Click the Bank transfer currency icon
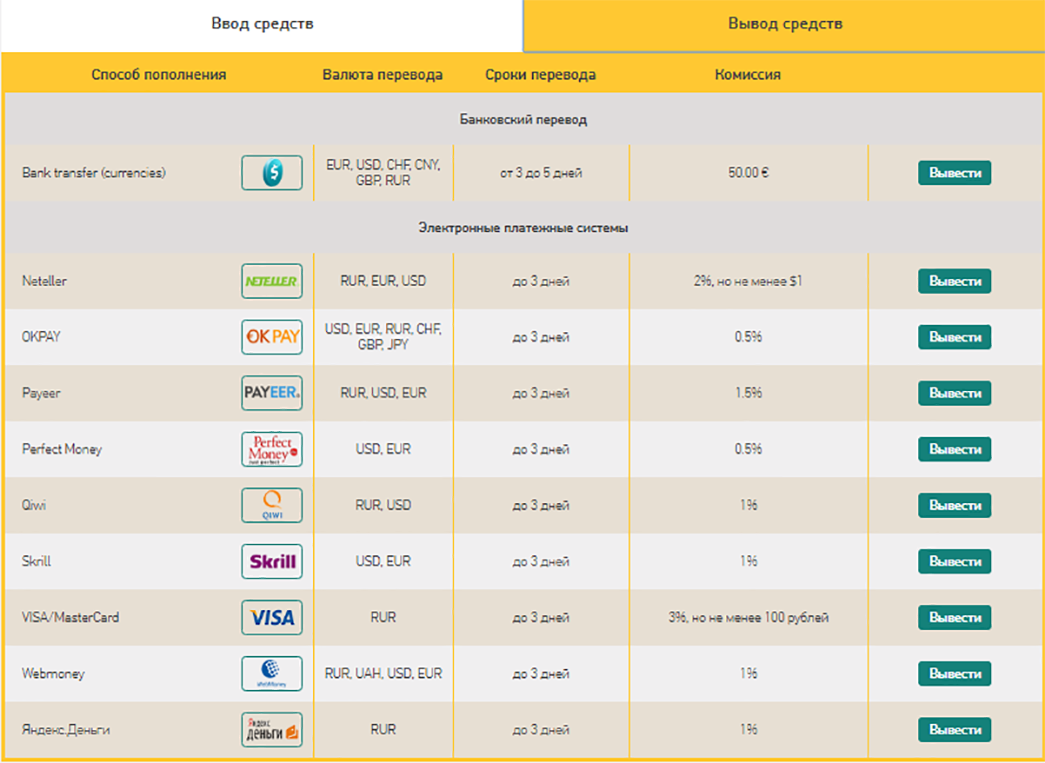This screenshot has height=763, width=1045. click(272, 173)
